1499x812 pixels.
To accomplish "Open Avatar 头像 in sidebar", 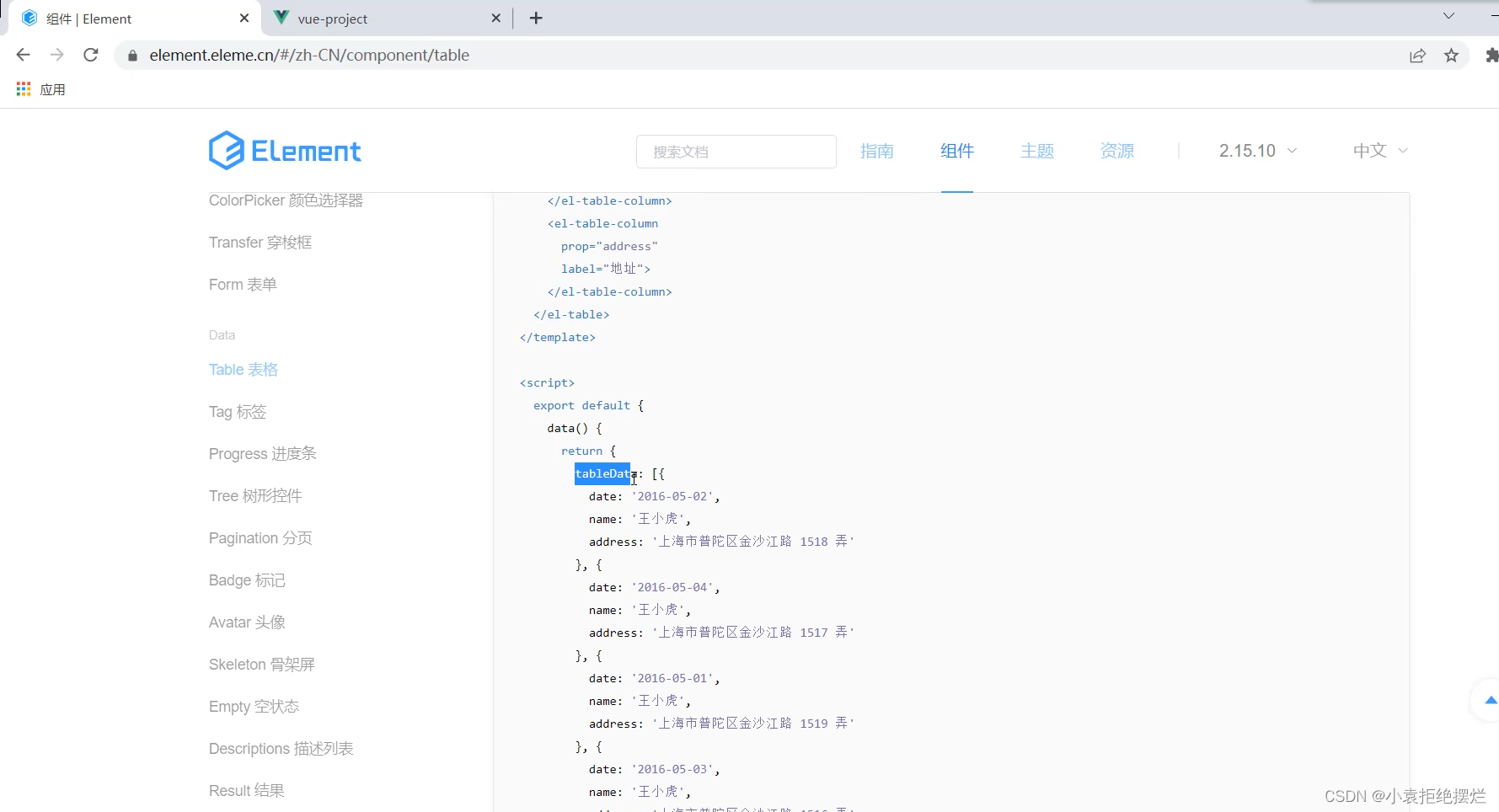I will coord(247,622).
